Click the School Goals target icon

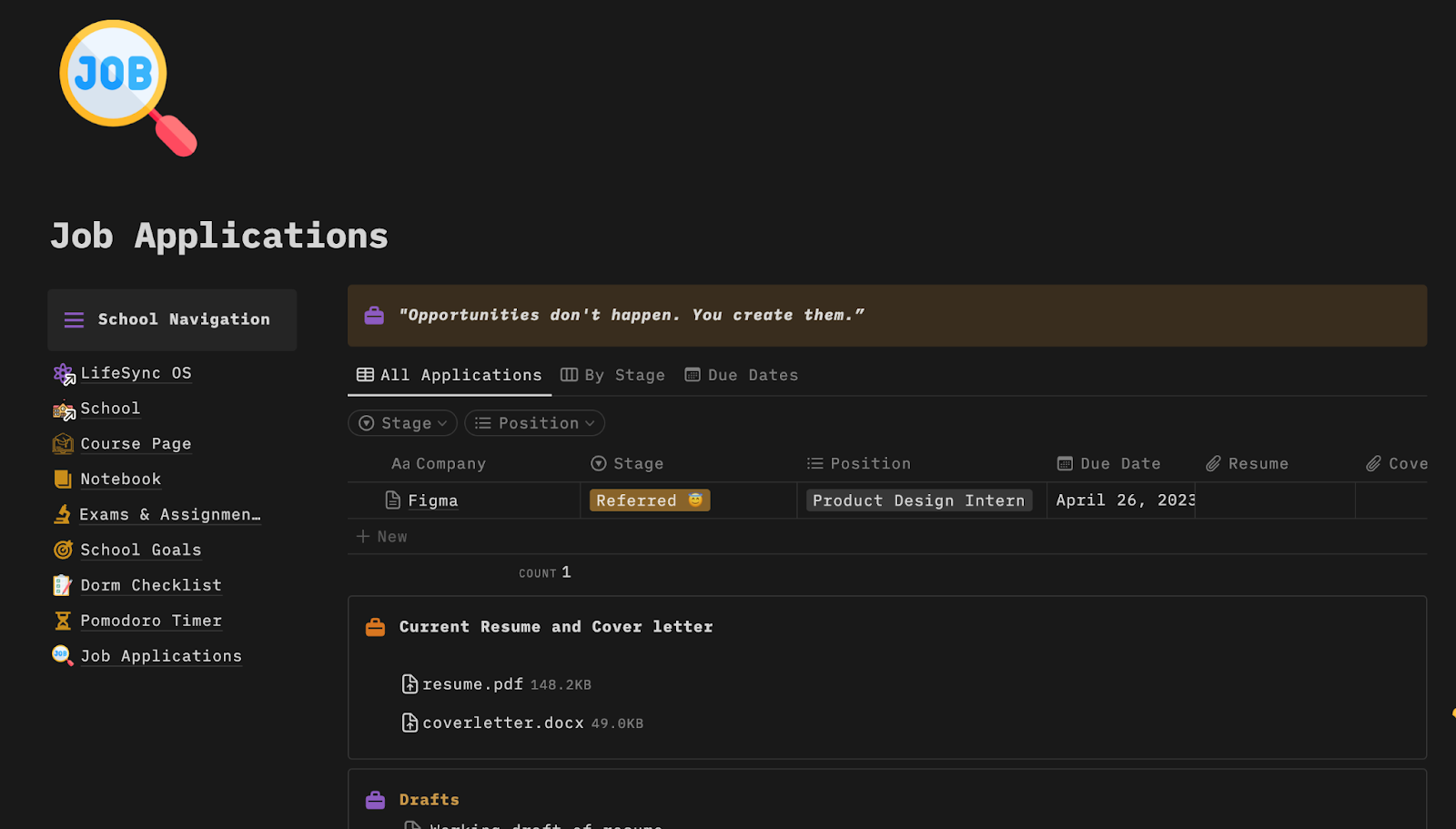click(63, 550)
